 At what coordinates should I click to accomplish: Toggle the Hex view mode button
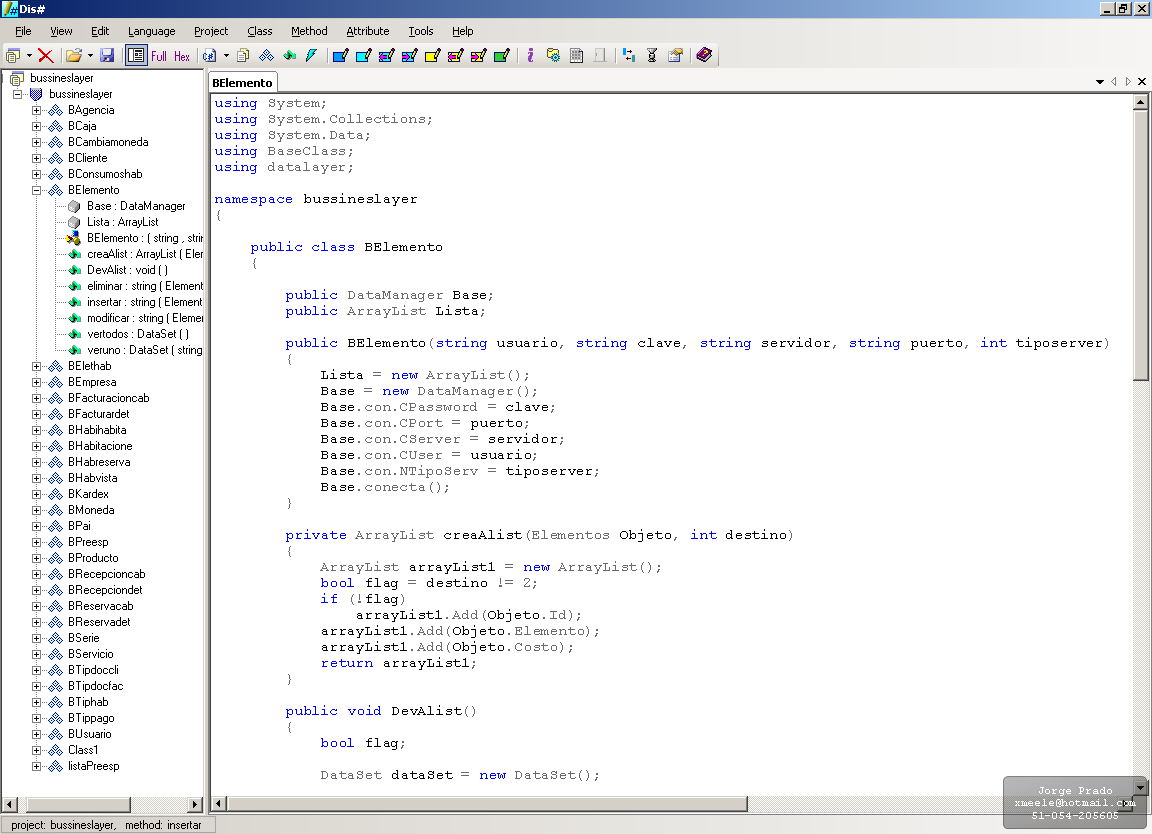182,56
